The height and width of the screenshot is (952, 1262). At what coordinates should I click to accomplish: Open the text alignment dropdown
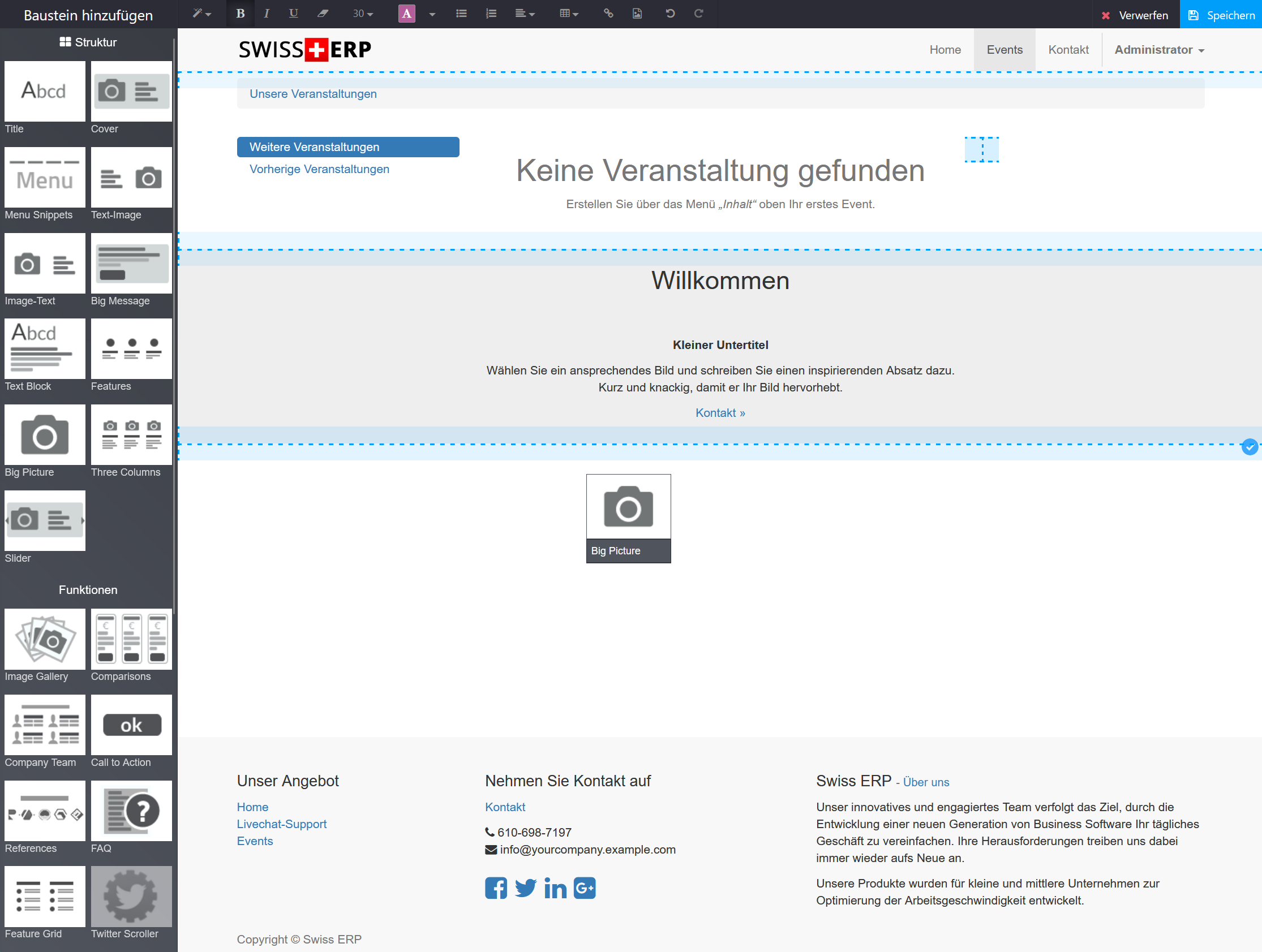click(525, 13)
